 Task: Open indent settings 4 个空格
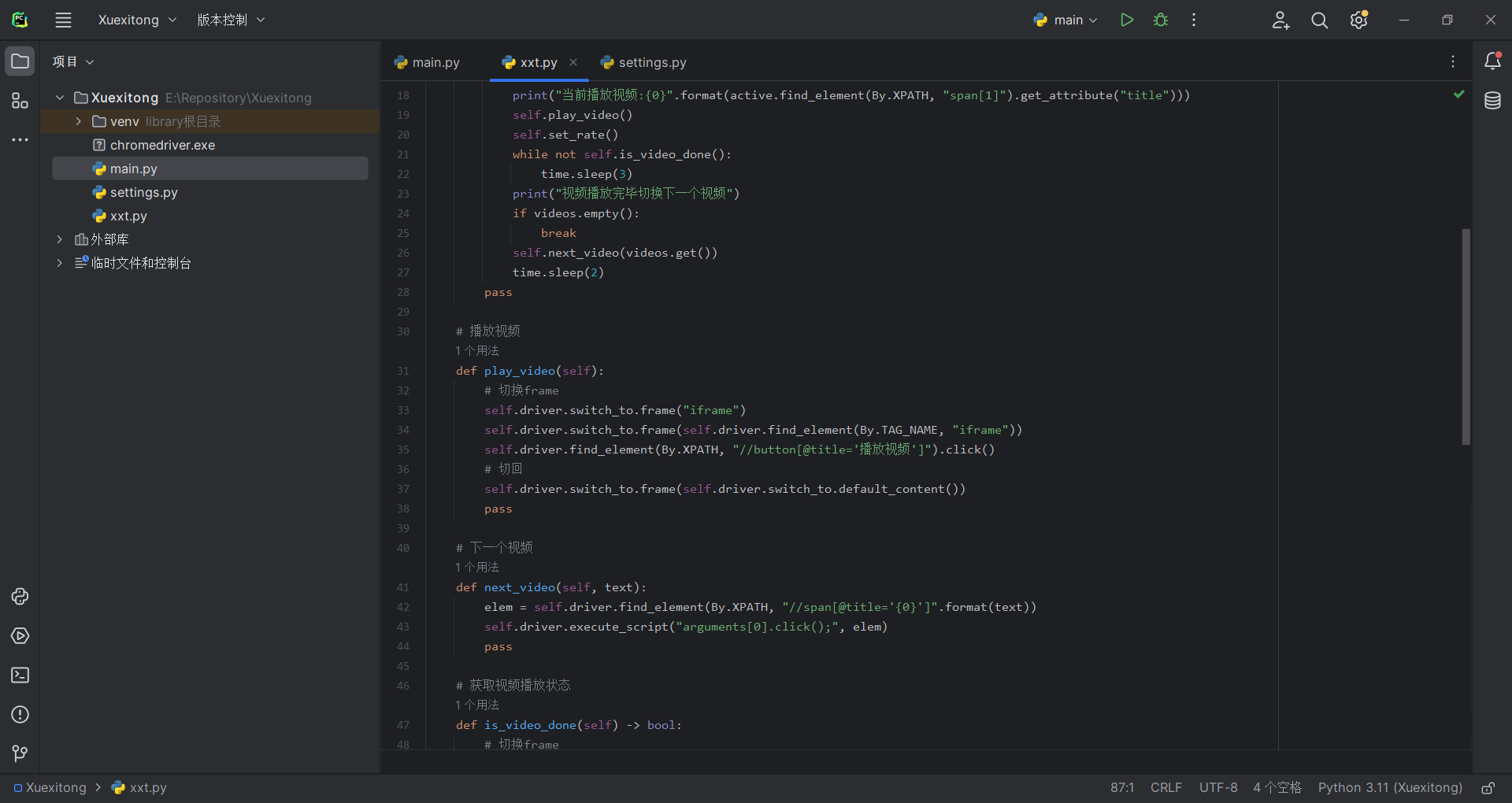(1277, 788)
